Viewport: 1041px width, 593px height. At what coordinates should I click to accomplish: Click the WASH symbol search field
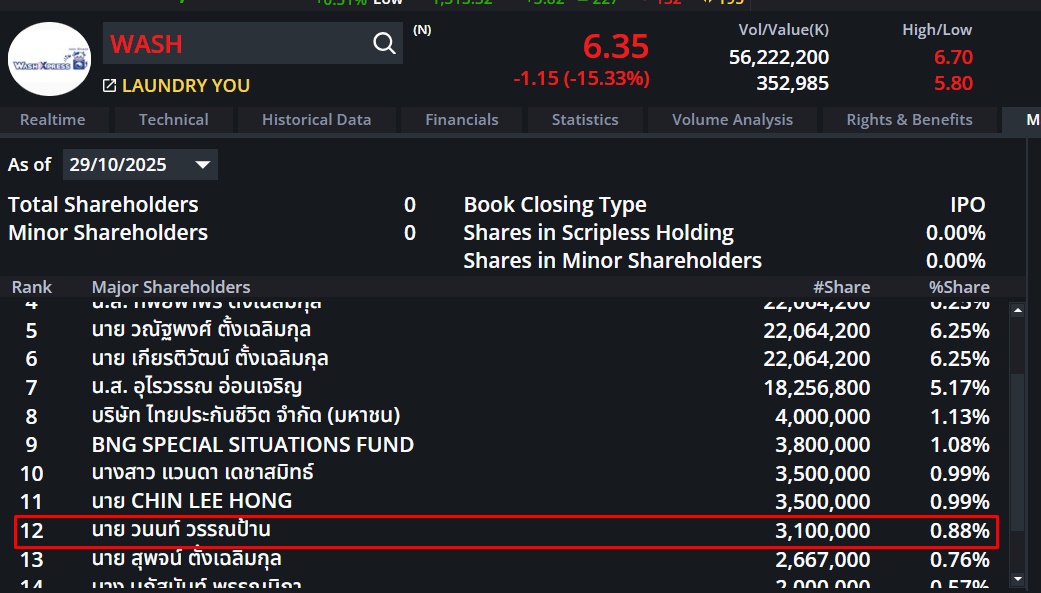pyautogui.click(x=235, y=44)
